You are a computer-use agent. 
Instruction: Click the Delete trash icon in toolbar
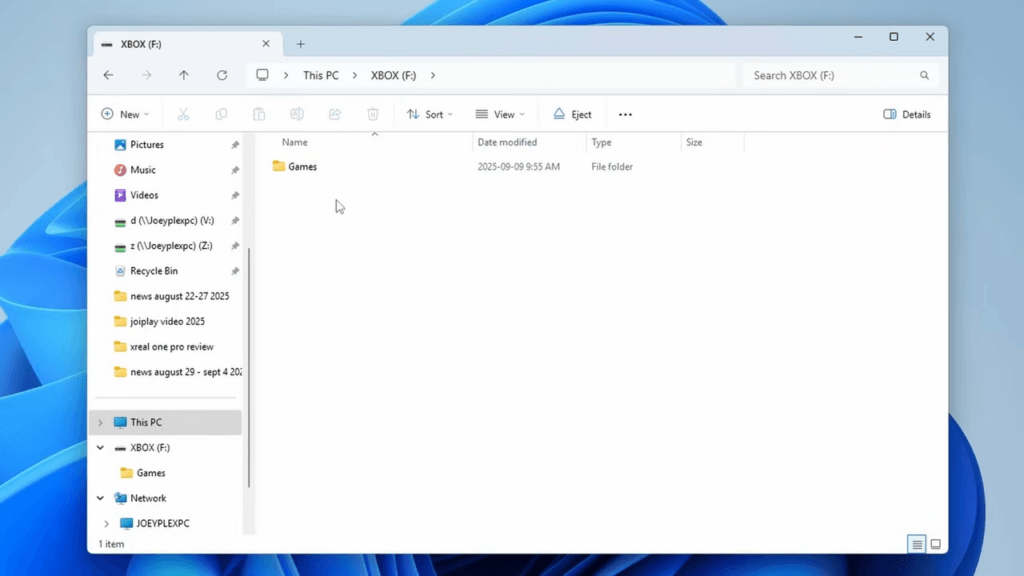click(x=373, y=114)
